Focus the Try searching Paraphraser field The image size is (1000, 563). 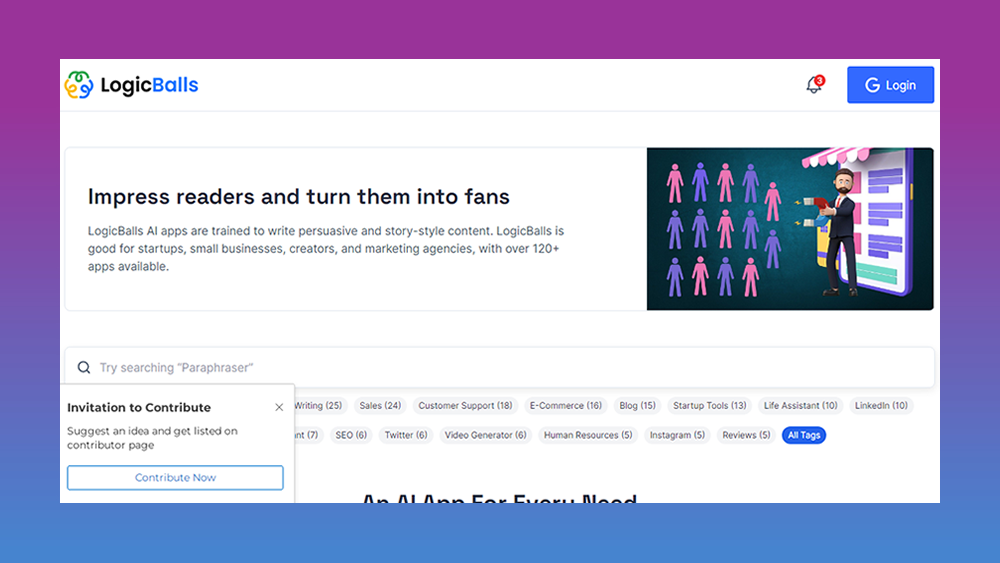[499, 367]
